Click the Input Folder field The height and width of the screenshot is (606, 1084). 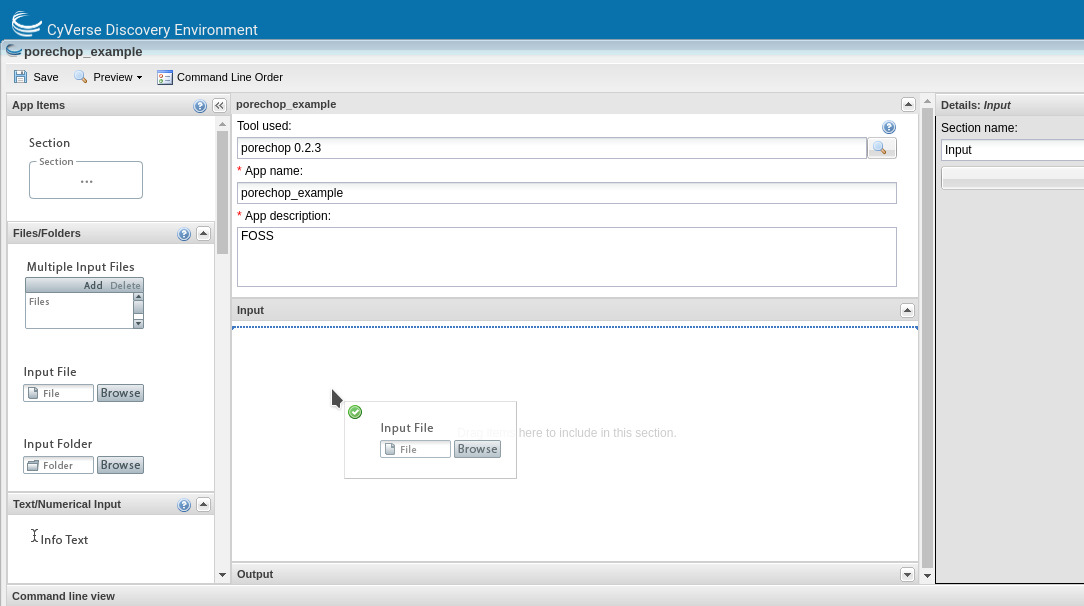tap(58, 465)
